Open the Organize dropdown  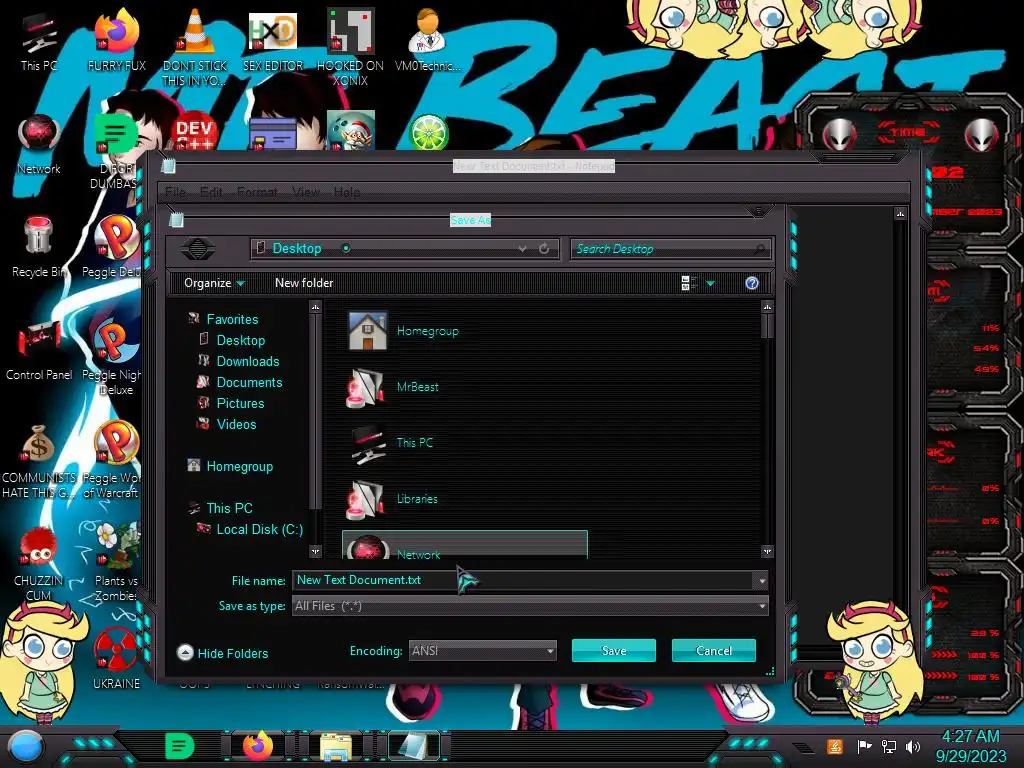click(x=214, y=283)
